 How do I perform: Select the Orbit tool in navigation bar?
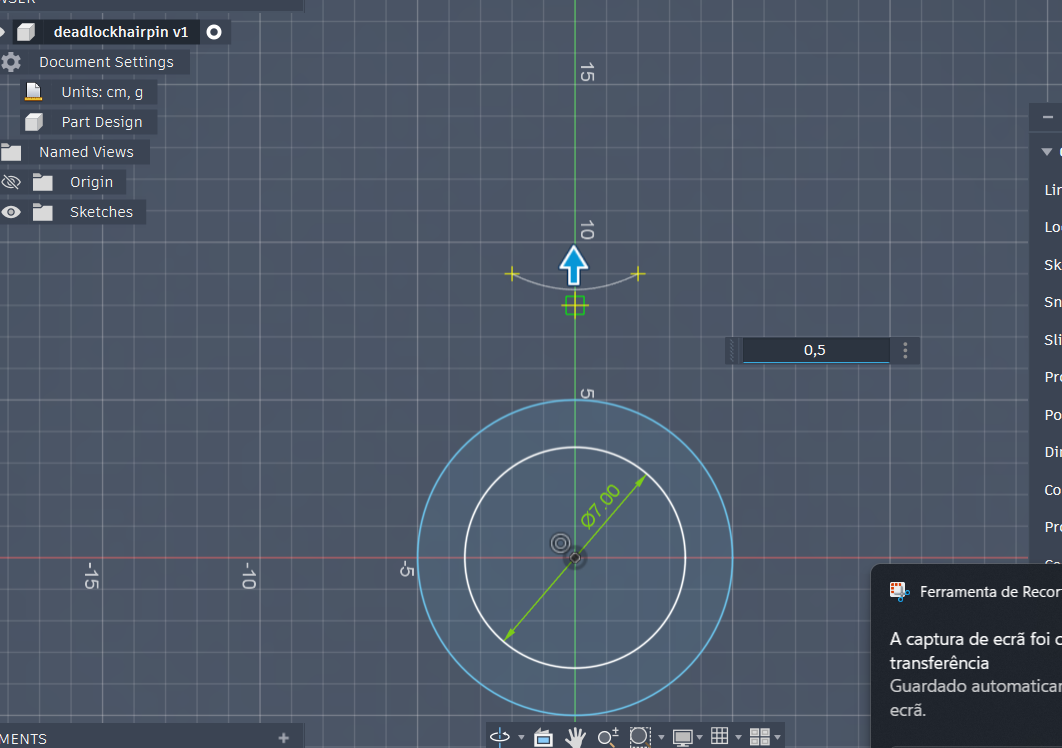500,736
